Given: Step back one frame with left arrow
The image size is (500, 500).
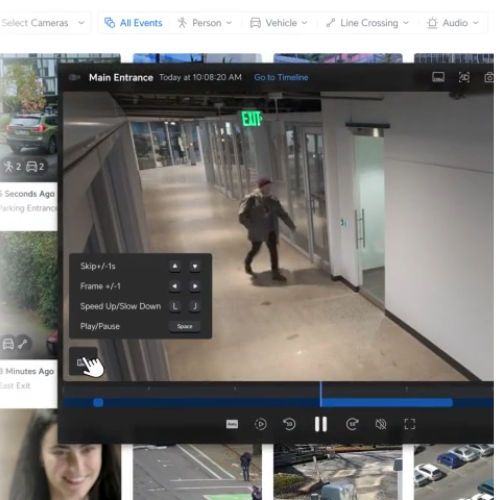Looking at the screenshot, I should (x=175, y=286).
